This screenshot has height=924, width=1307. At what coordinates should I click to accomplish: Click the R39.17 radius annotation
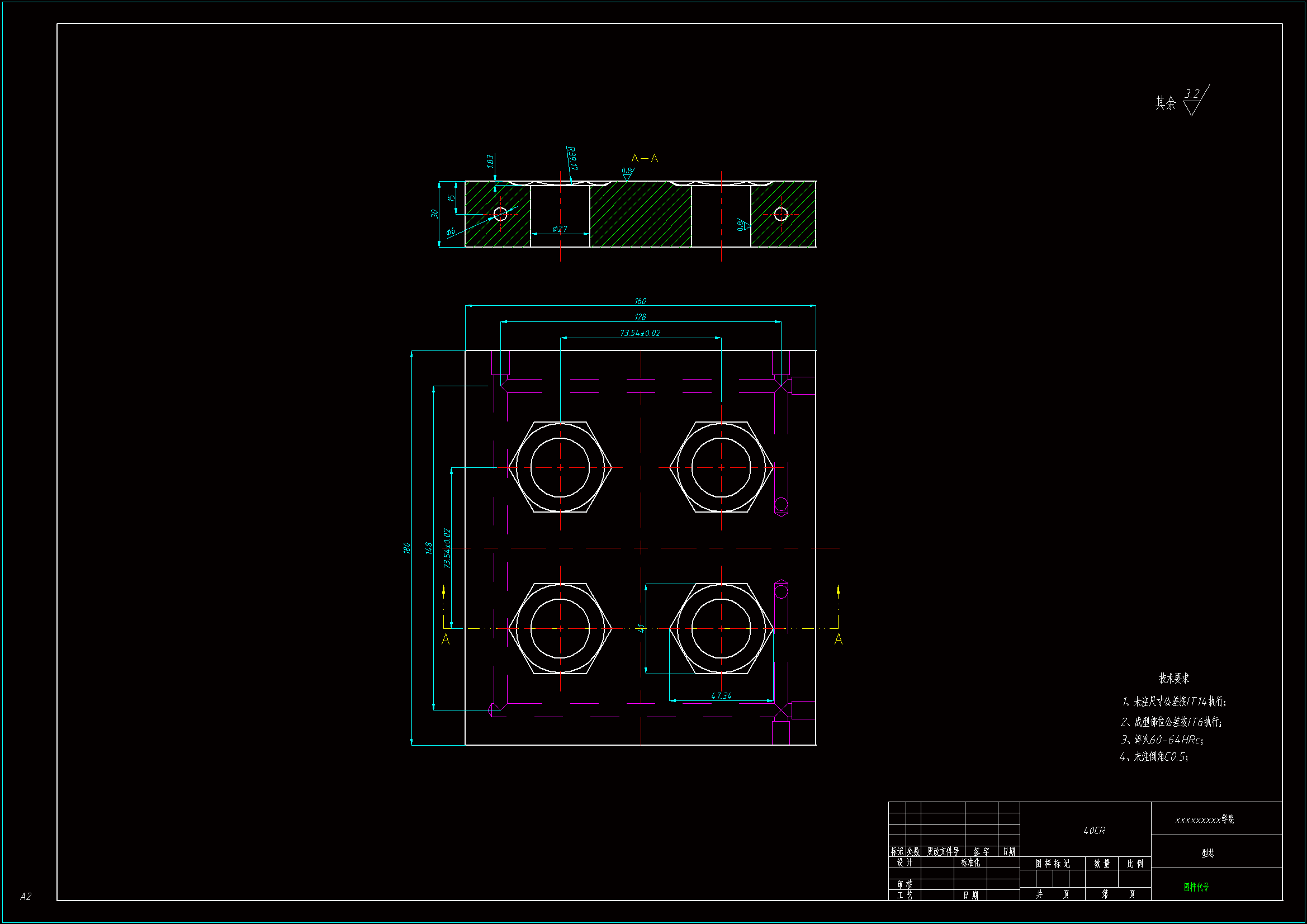pos(572,158)
